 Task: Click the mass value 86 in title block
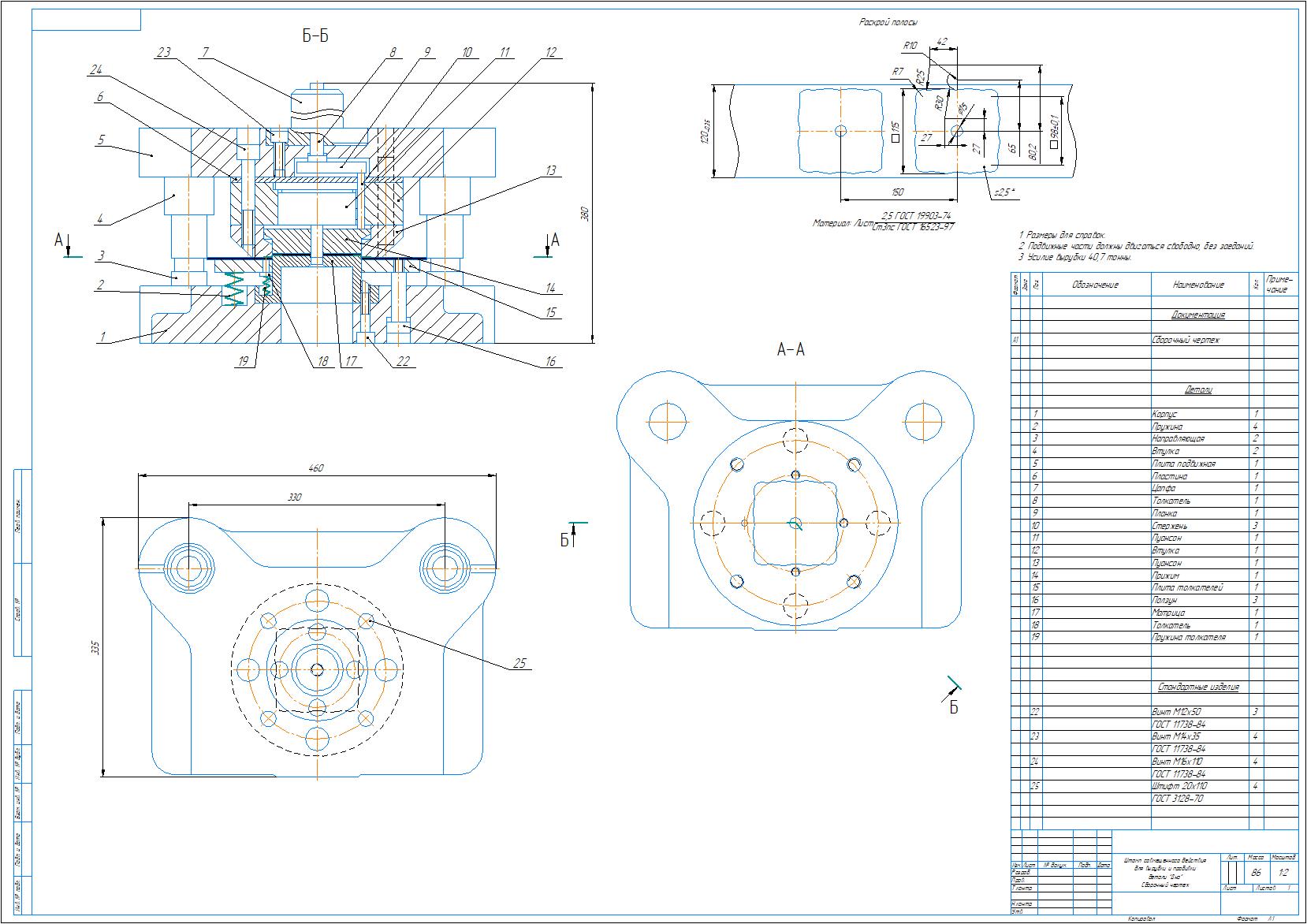click(x=1257, y=873)
